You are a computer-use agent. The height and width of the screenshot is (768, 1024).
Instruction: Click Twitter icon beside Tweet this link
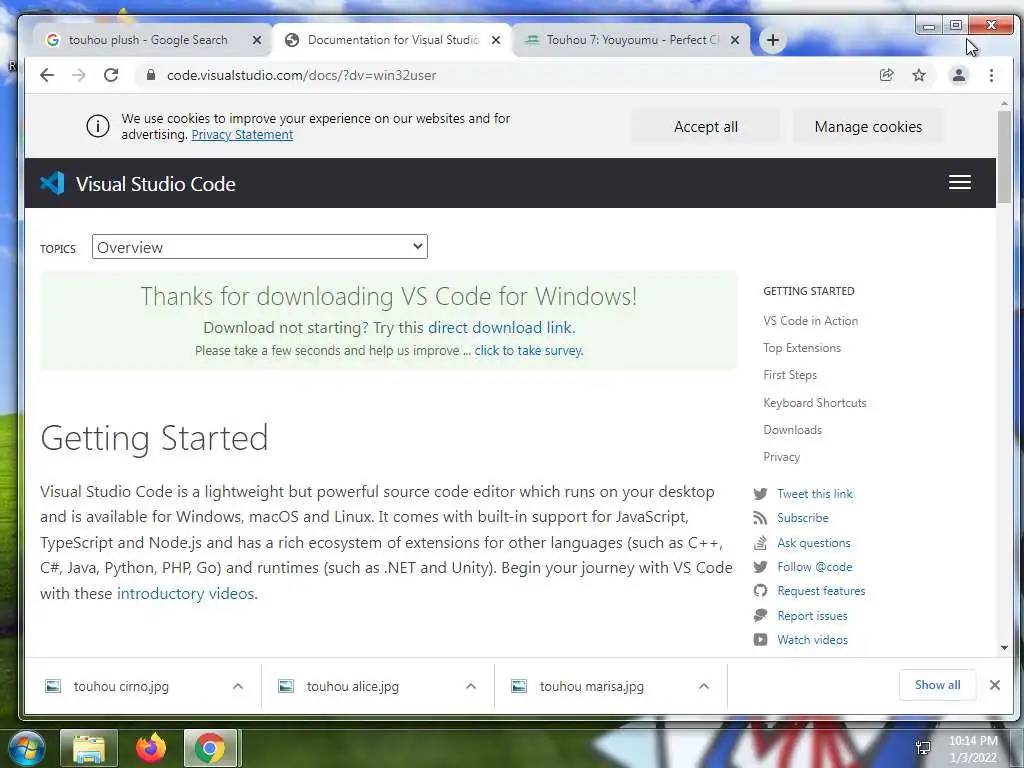tap(760, 494)
